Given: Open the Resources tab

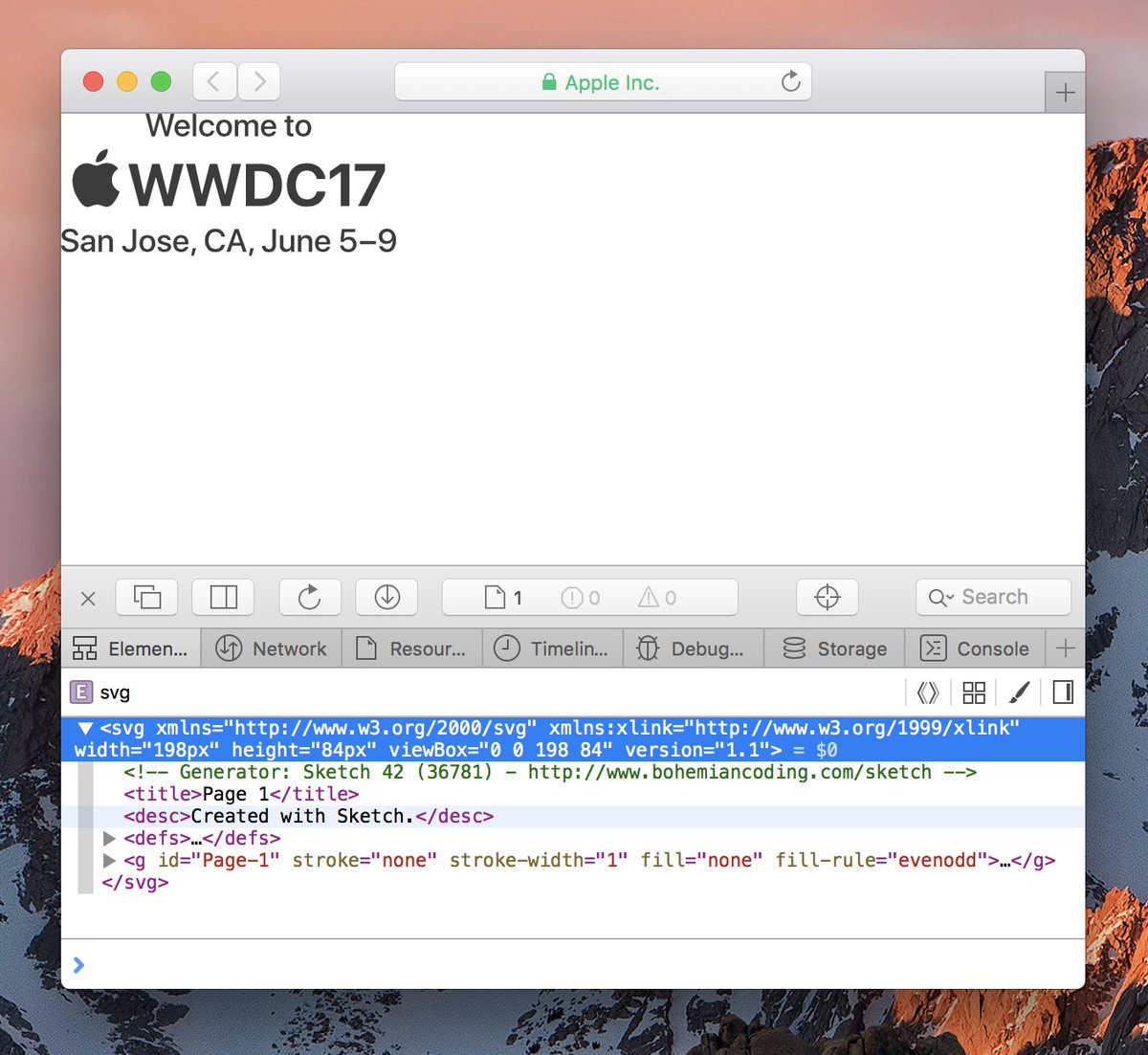Looking at the screenshot, I should [412, 648].
